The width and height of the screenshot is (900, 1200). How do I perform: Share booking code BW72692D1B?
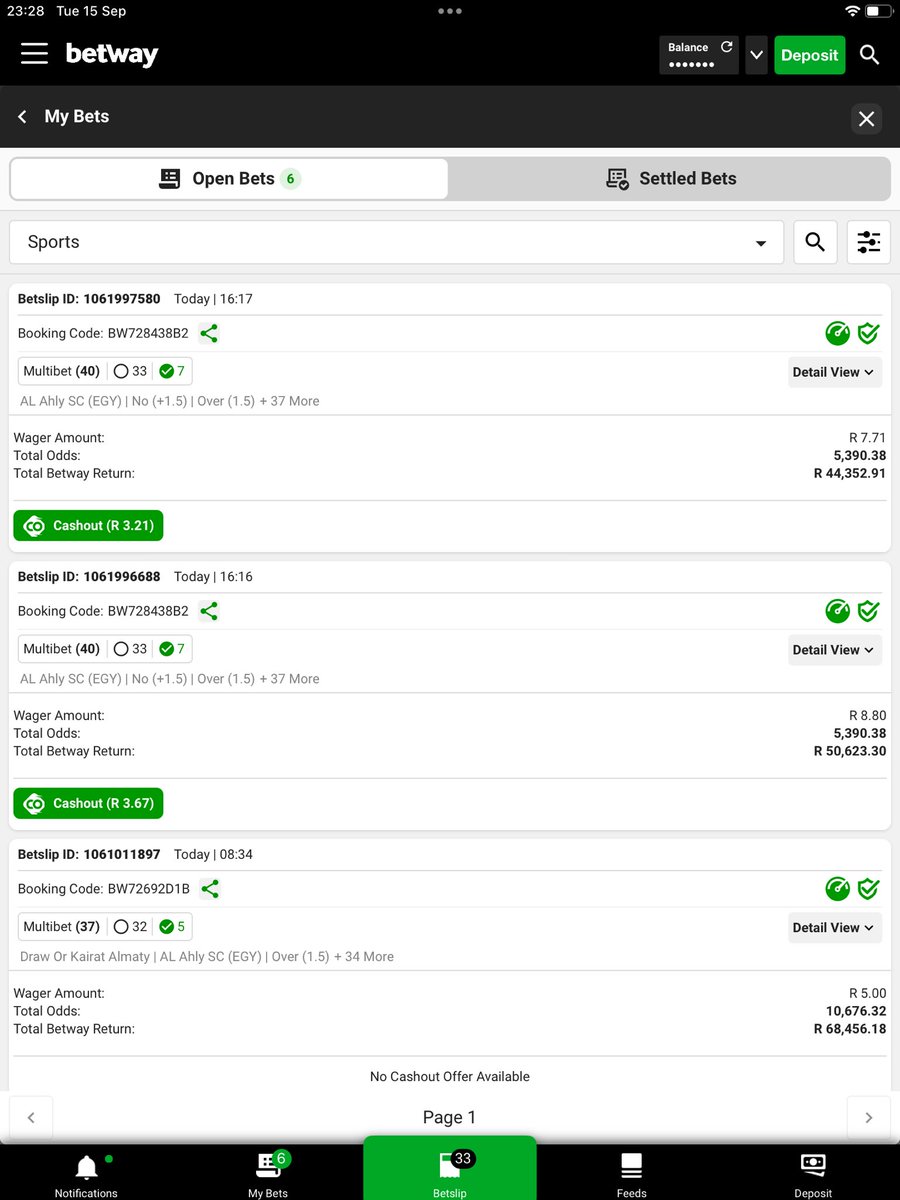[x=209, y=889]
